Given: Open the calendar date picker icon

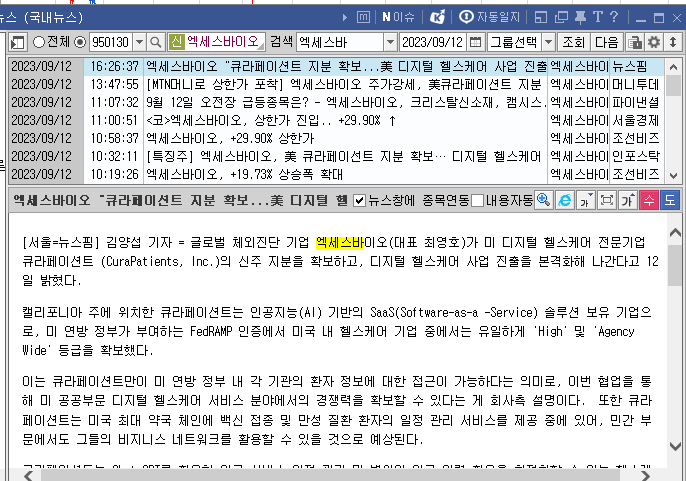Looking at the screenshot, I should pos(475,42).
